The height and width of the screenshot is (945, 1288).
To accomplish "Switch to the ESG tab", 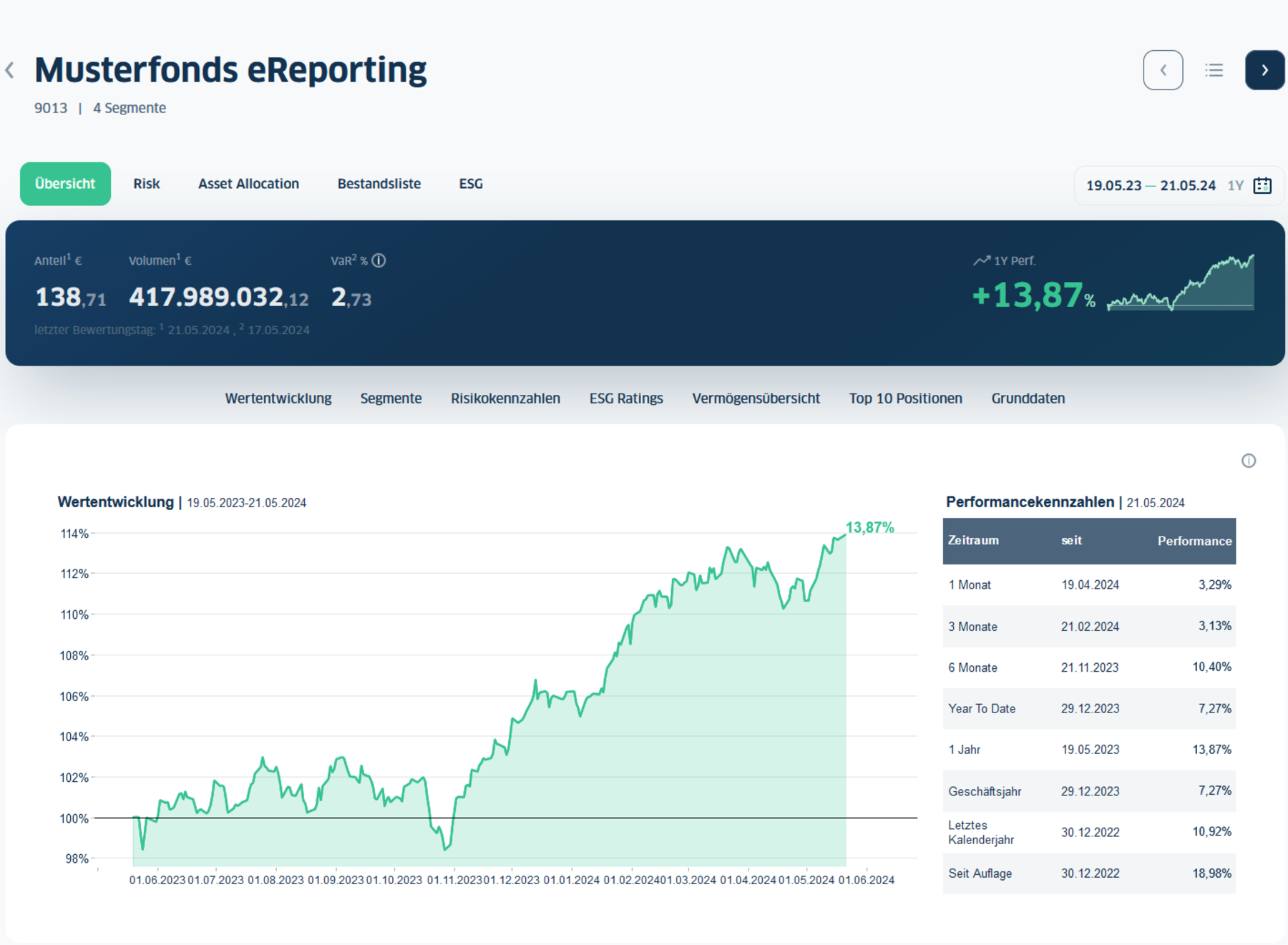I will 471,184.
